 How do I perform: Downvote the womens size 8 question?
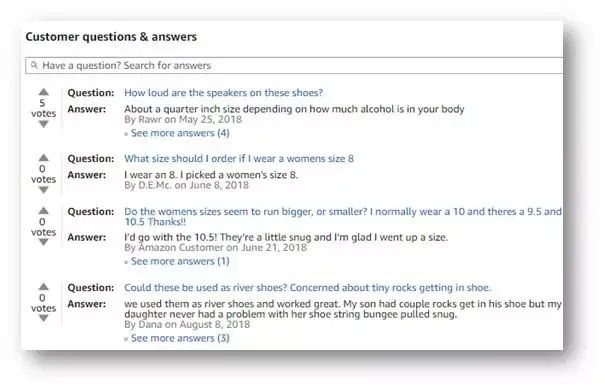(x=44, y=190)
